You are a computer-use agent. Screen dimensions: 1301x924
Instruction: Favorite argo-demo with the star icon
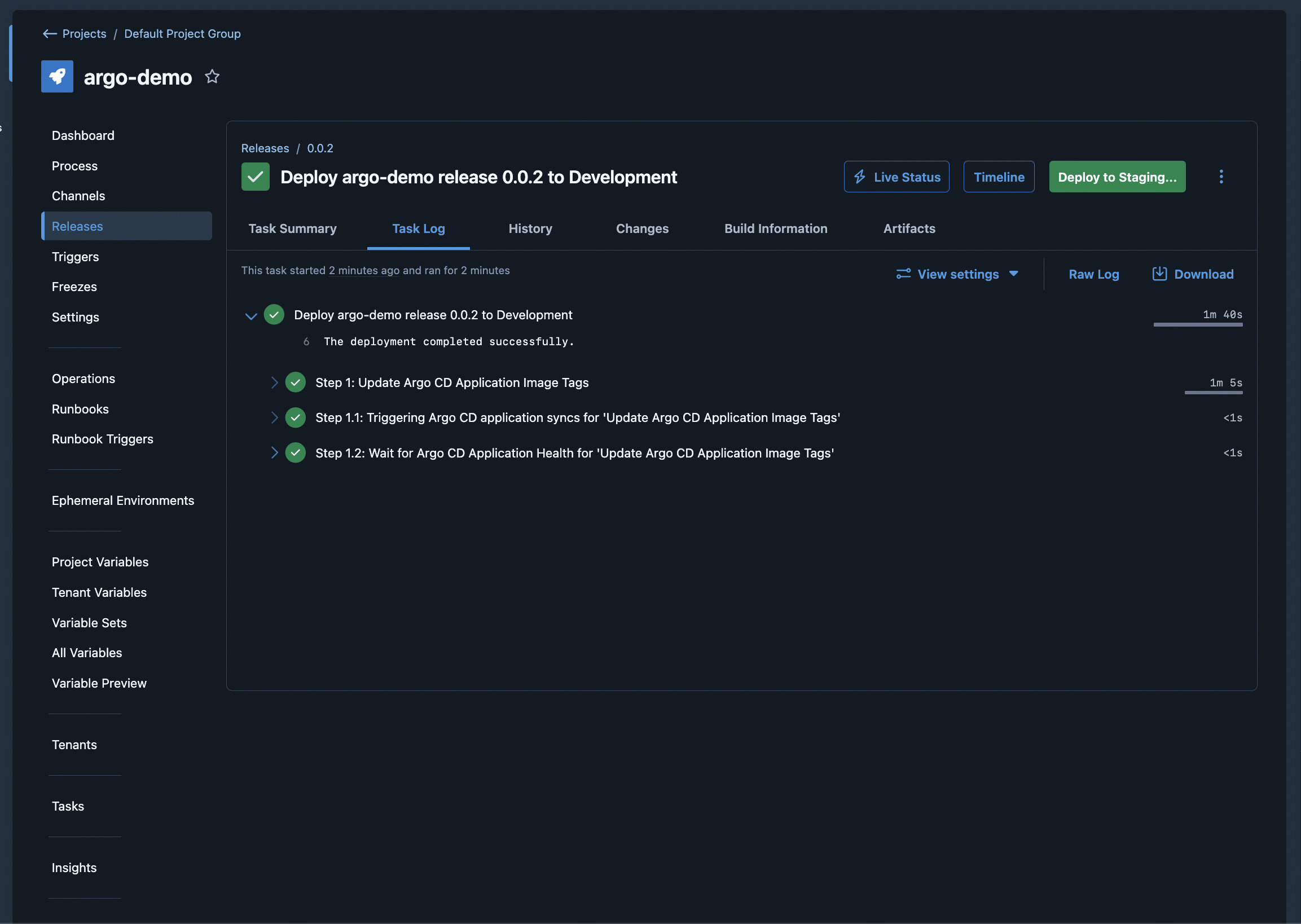212,76
